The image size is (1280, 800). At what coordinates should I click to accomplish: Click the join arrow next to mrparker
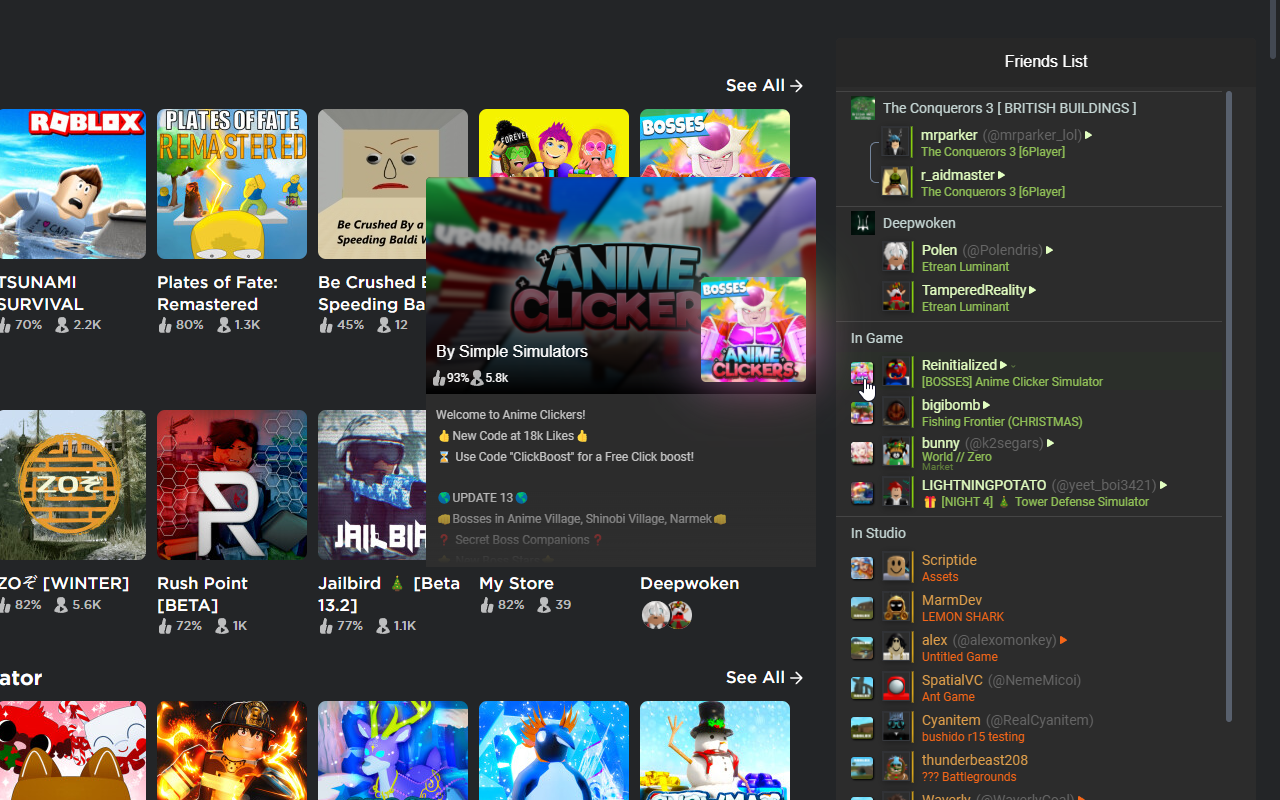(1089, 135)
